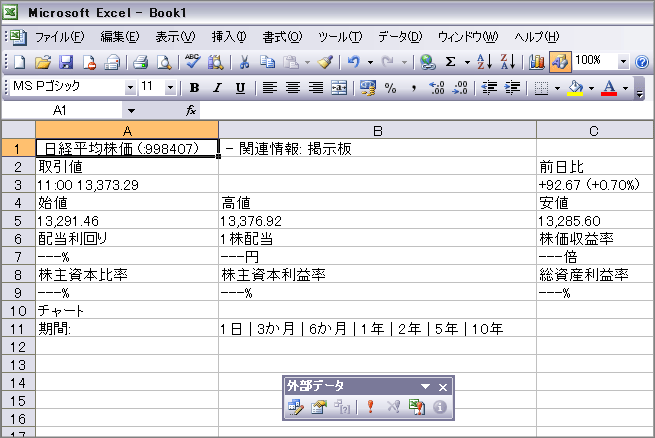Open Excel Help with the question mark icon
655x438 pixels.
642,63
